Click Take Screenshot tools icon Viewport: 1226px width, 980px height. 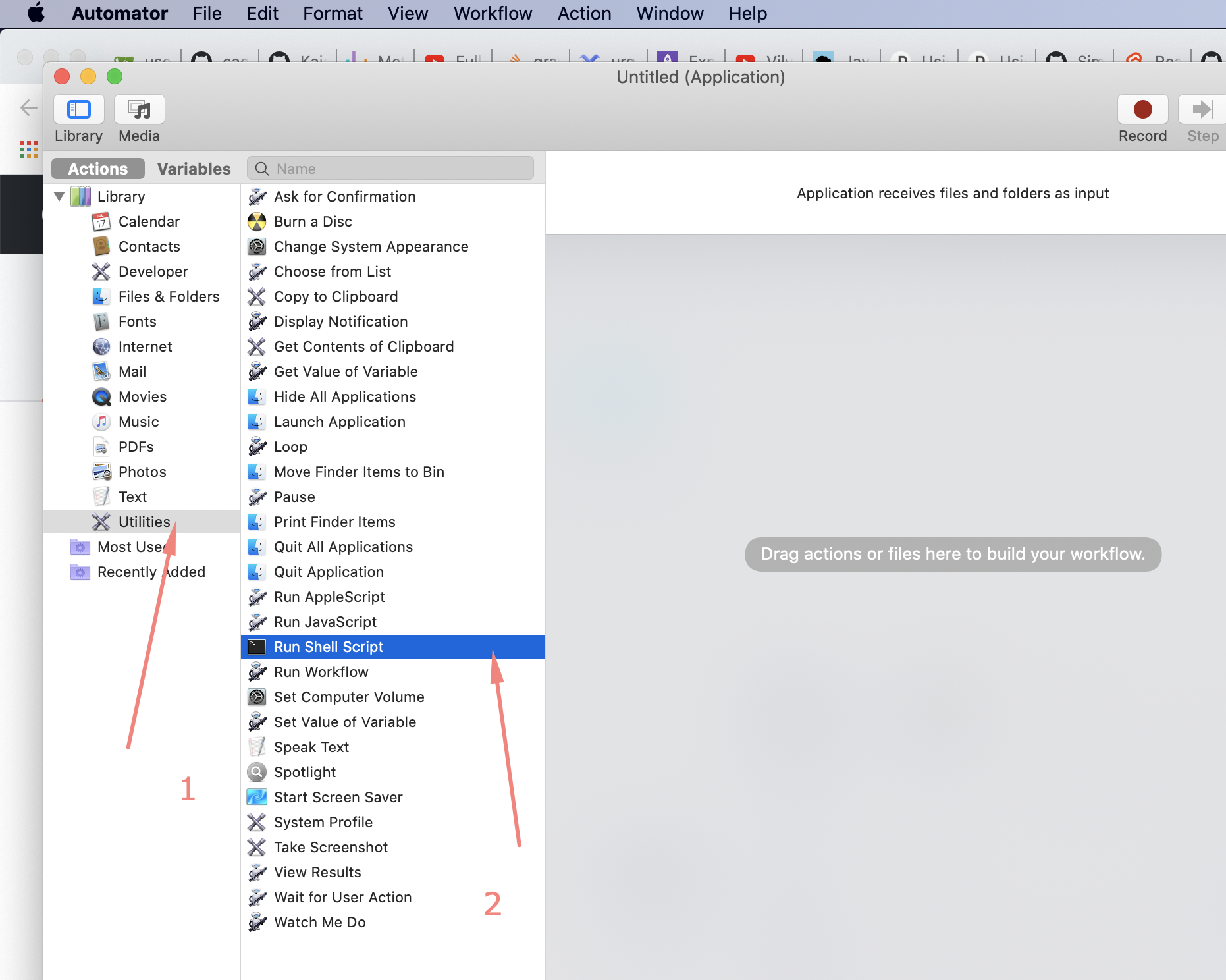tap(257, 847)
